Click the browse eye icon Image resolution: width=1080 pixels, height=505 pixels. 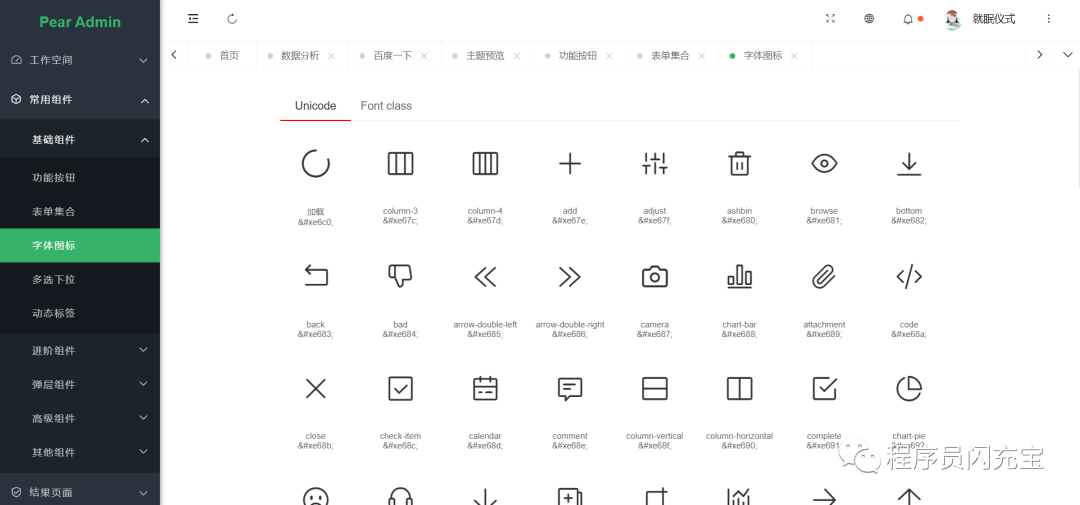(x=824, y=164)
